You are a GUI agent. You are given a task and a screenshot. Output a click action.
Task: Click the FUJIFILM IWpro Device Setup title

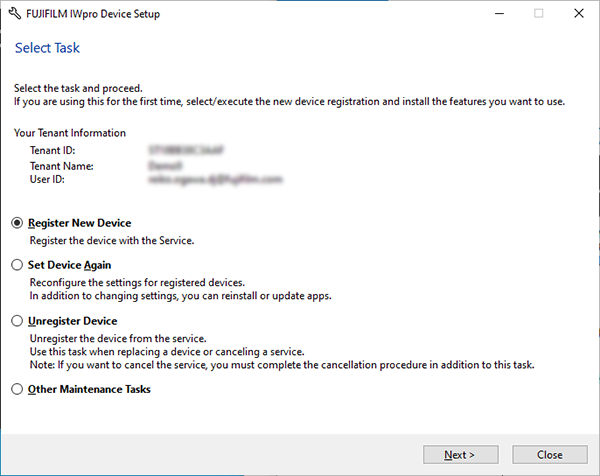click(x=93, y=14)
